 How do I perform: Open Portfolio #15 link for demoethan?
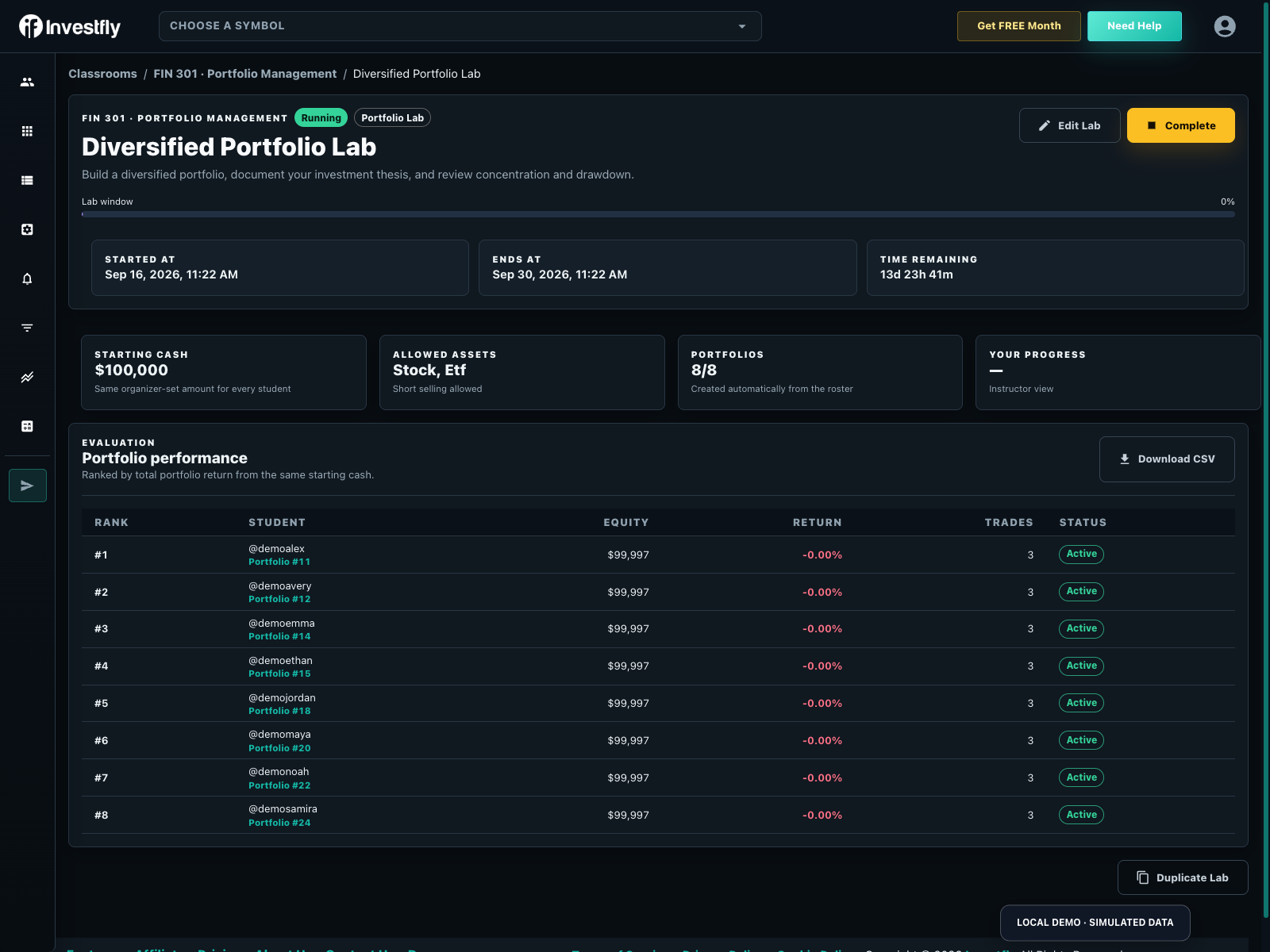click(x=279, y=674)
